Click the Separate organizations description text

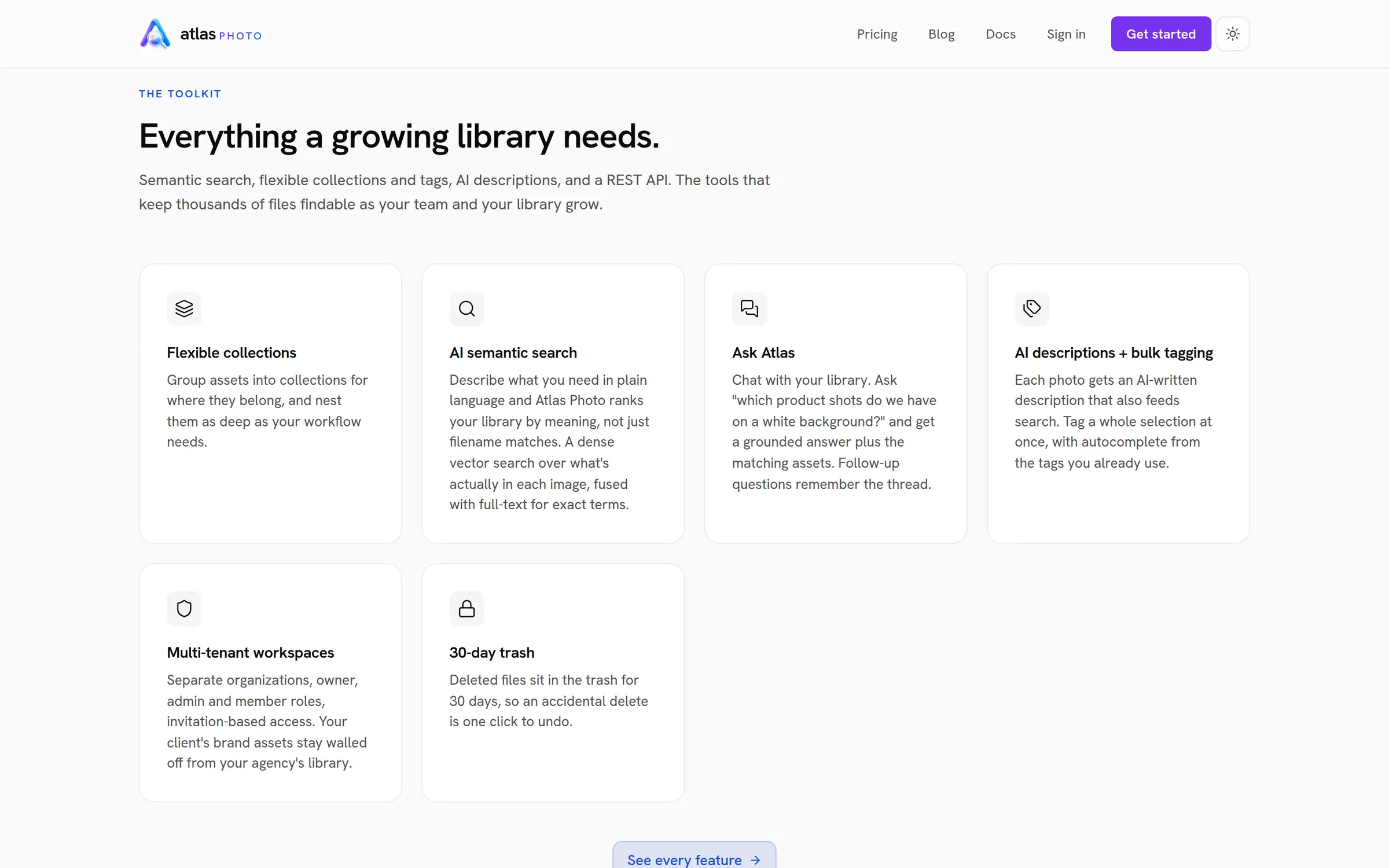click(x=267, y=722)
